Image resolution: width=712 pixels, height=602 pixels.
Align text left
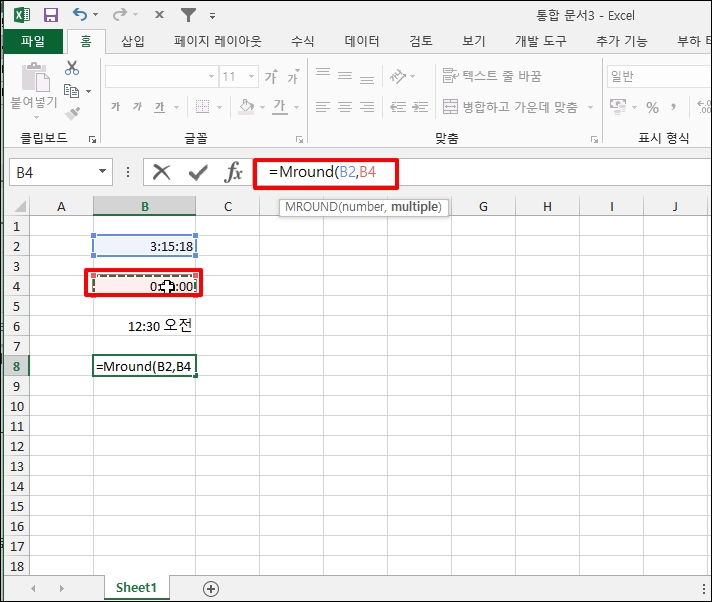click(323, 107)
